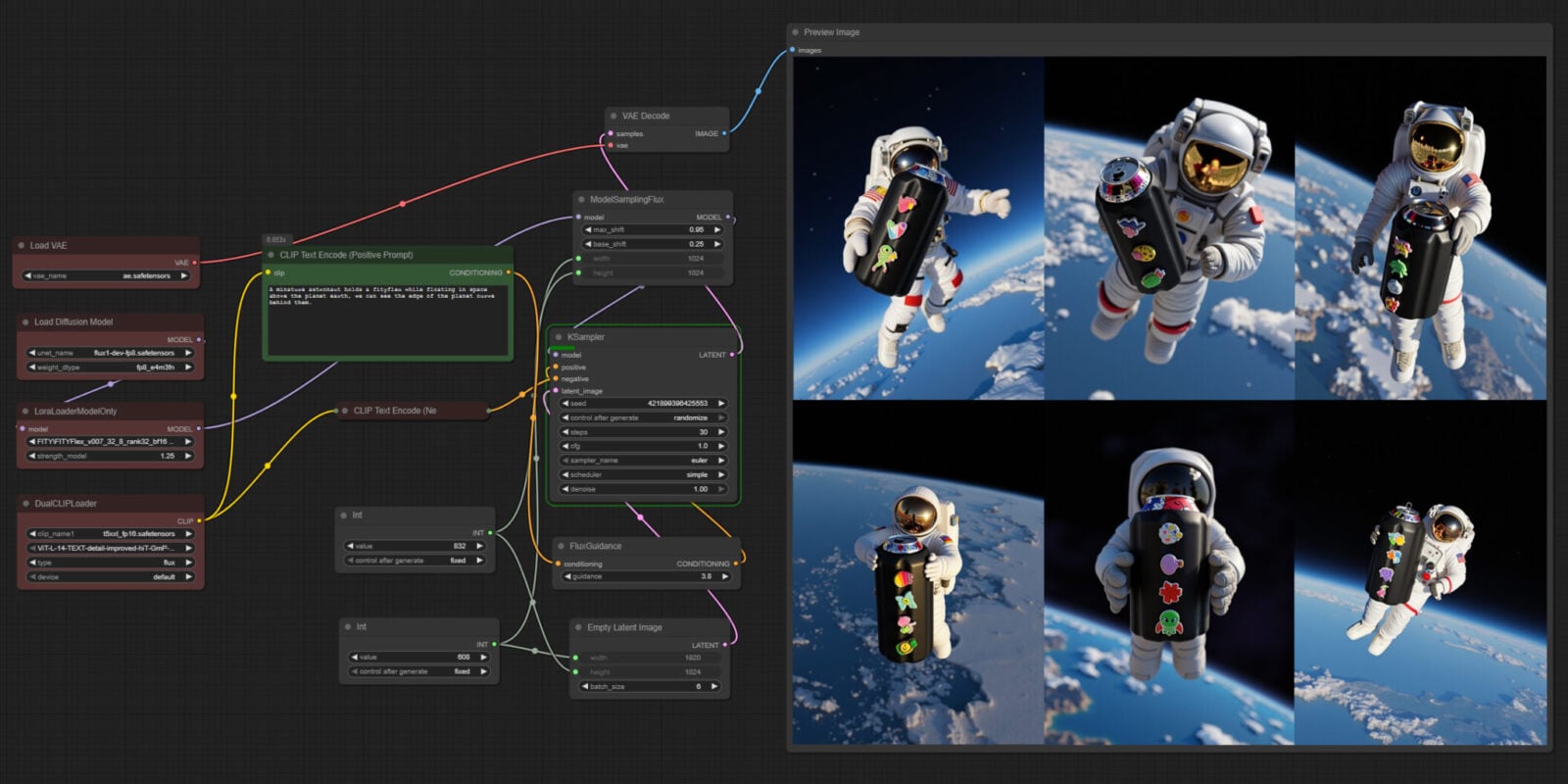1568x784 pixels.
Task: Open the sampler_name dropdown in KSampler
Action: [x=643, y=461]
